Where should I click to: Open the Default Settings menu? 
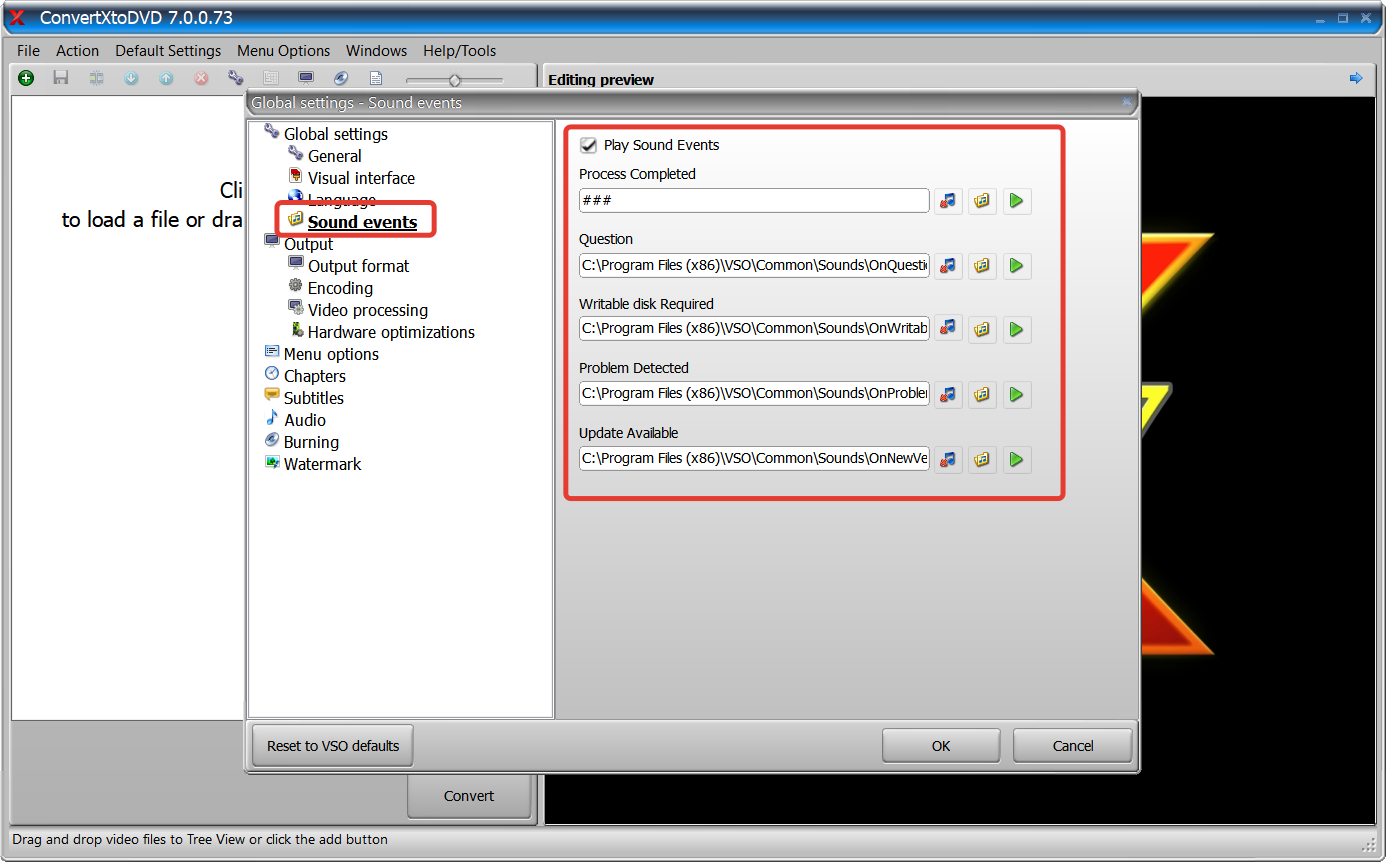coord(168,50)
